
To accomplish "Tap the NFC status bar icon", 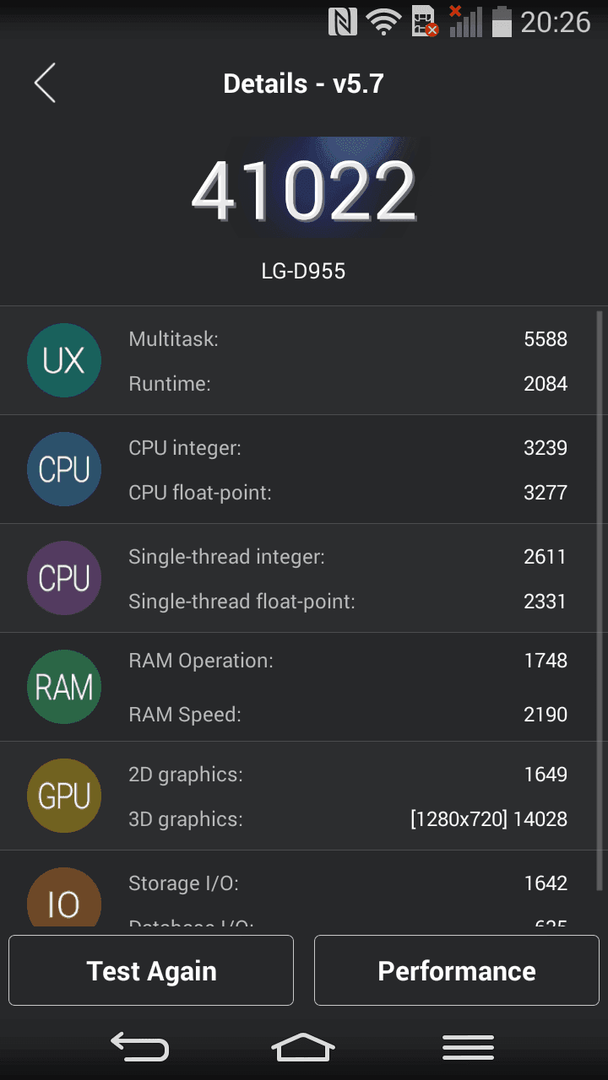I will tap(342, 21).
